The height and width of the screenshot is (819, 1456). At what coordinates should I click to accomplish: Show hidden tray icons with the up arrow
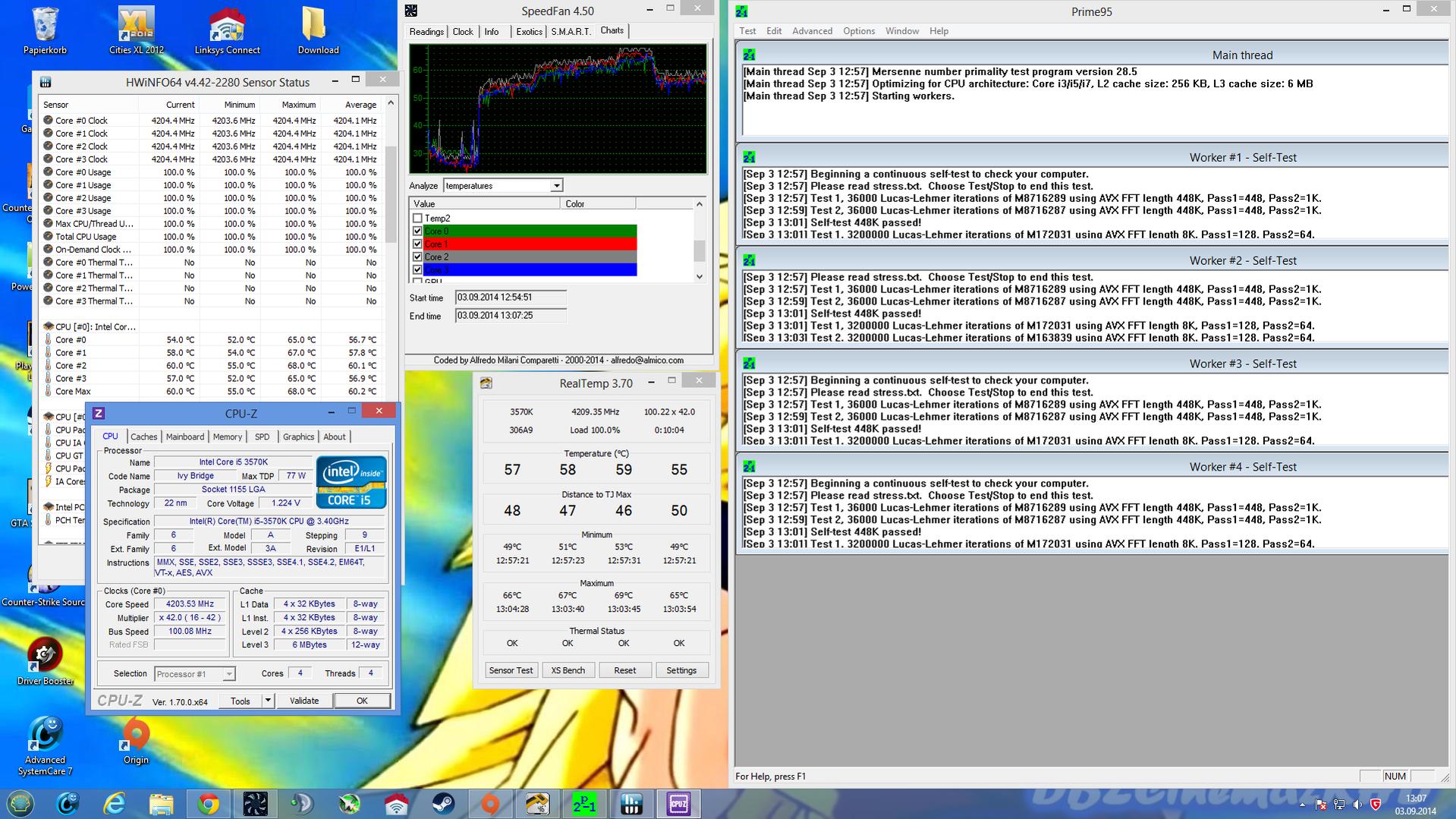(1303, 805)
